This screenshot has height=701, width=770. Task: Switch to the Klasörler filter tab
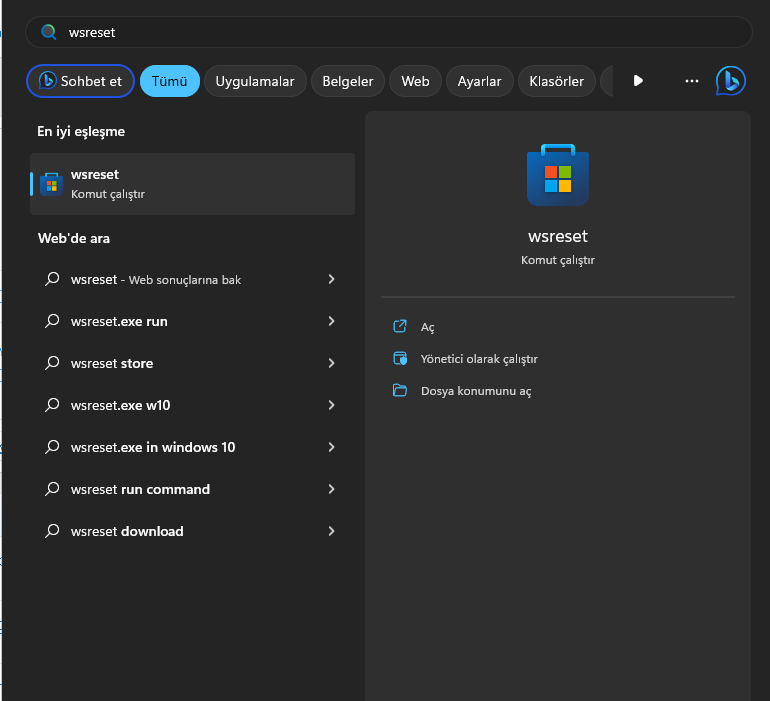(557, 81)
